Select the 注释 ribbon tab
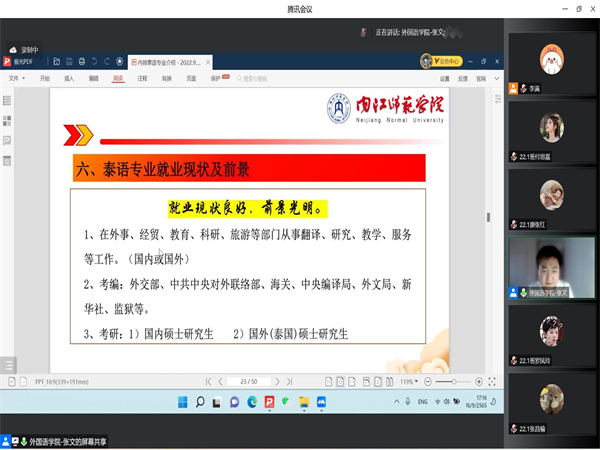600x450 pixels. pos(142,77)
